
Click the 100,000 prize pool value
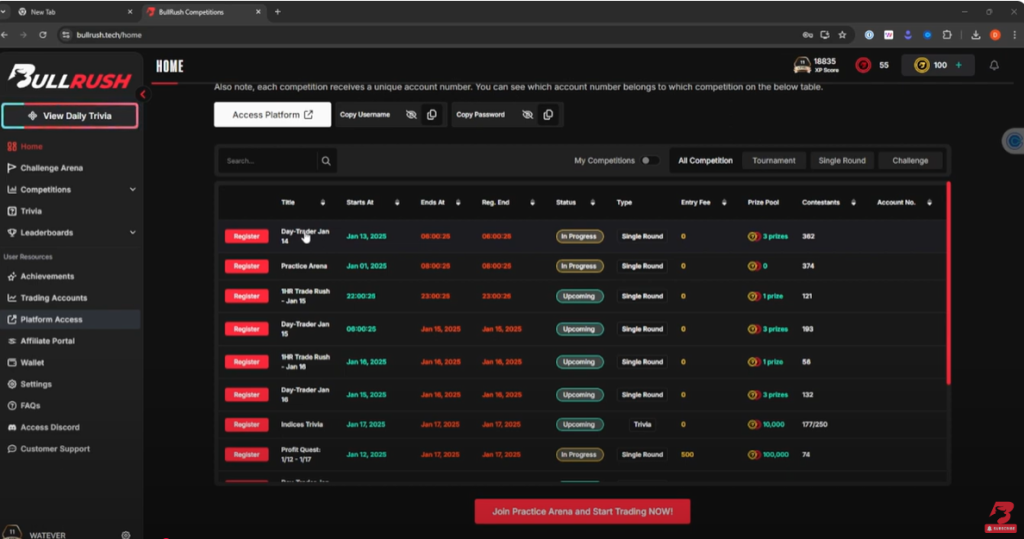[775, 455]
